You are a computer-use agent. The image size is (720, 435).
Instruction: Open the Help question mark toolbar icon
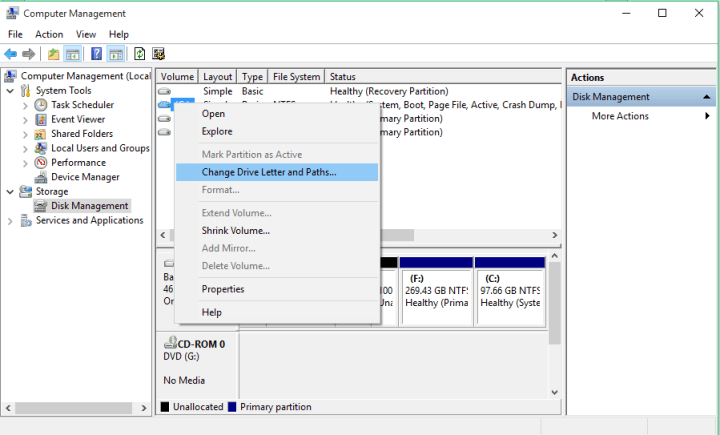click(96, 54)
